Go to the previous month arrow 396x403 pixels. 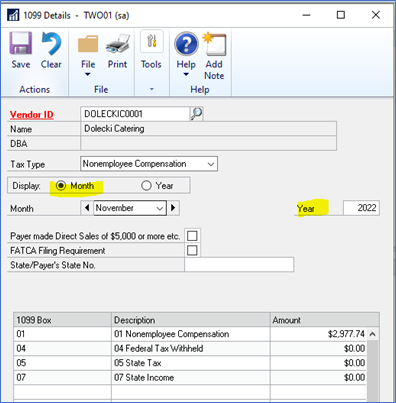[x=87, y=208]
